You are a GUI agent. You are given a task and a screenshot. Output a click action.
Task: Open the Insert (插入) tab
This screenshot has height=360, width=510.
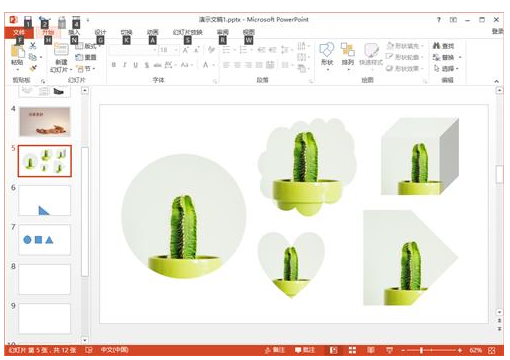click(x=74, y=32)
